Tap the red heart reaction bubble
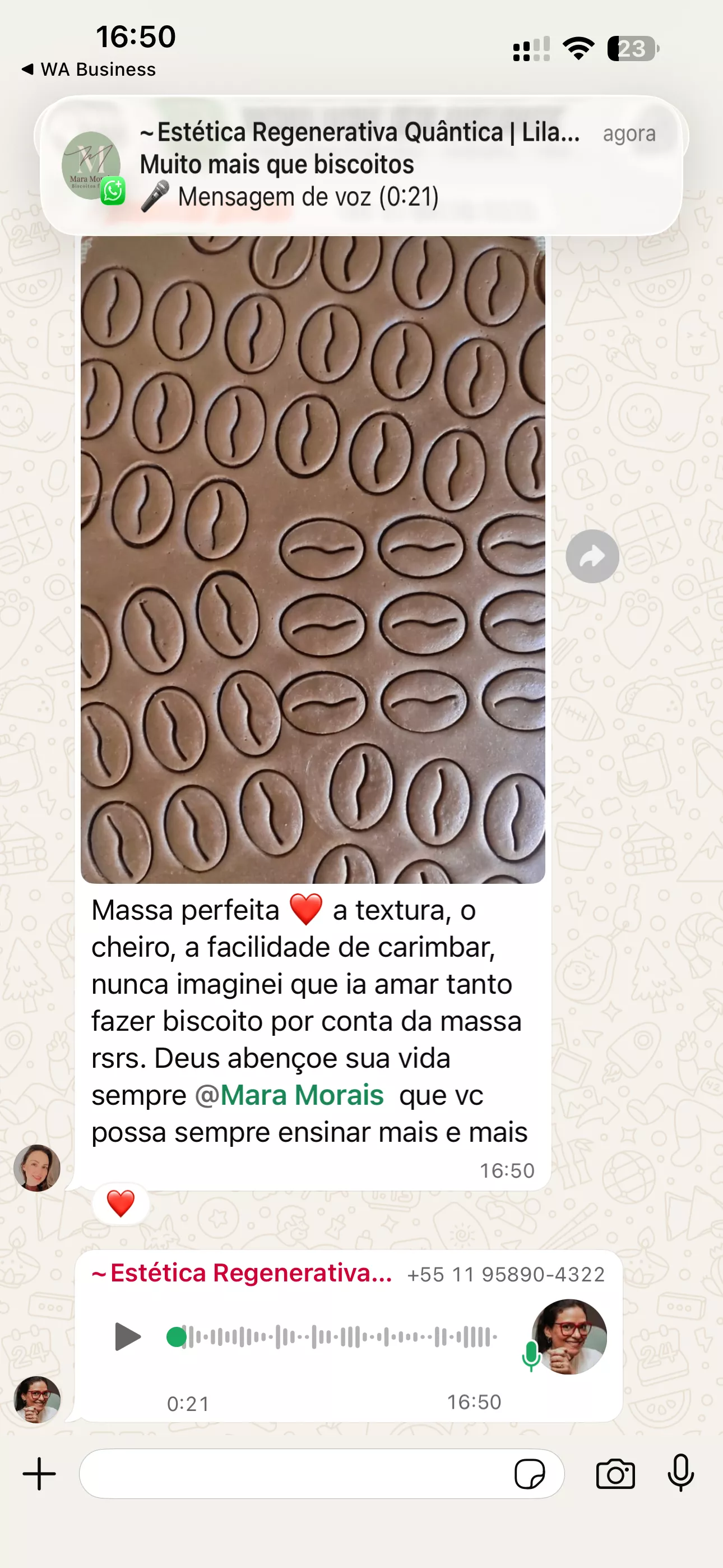The width and height of the screenshot is (723, 1568). pyautogui.click(x=121, y=1203)
